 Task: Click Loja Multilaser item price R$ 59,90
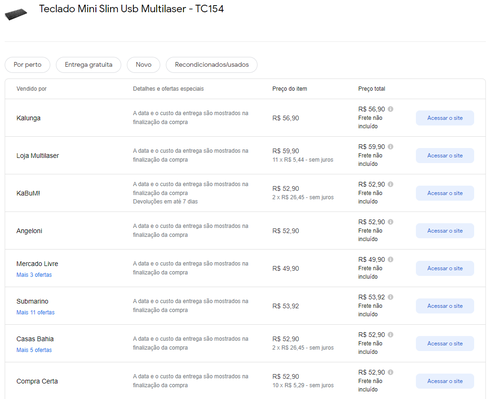[286, 151]
